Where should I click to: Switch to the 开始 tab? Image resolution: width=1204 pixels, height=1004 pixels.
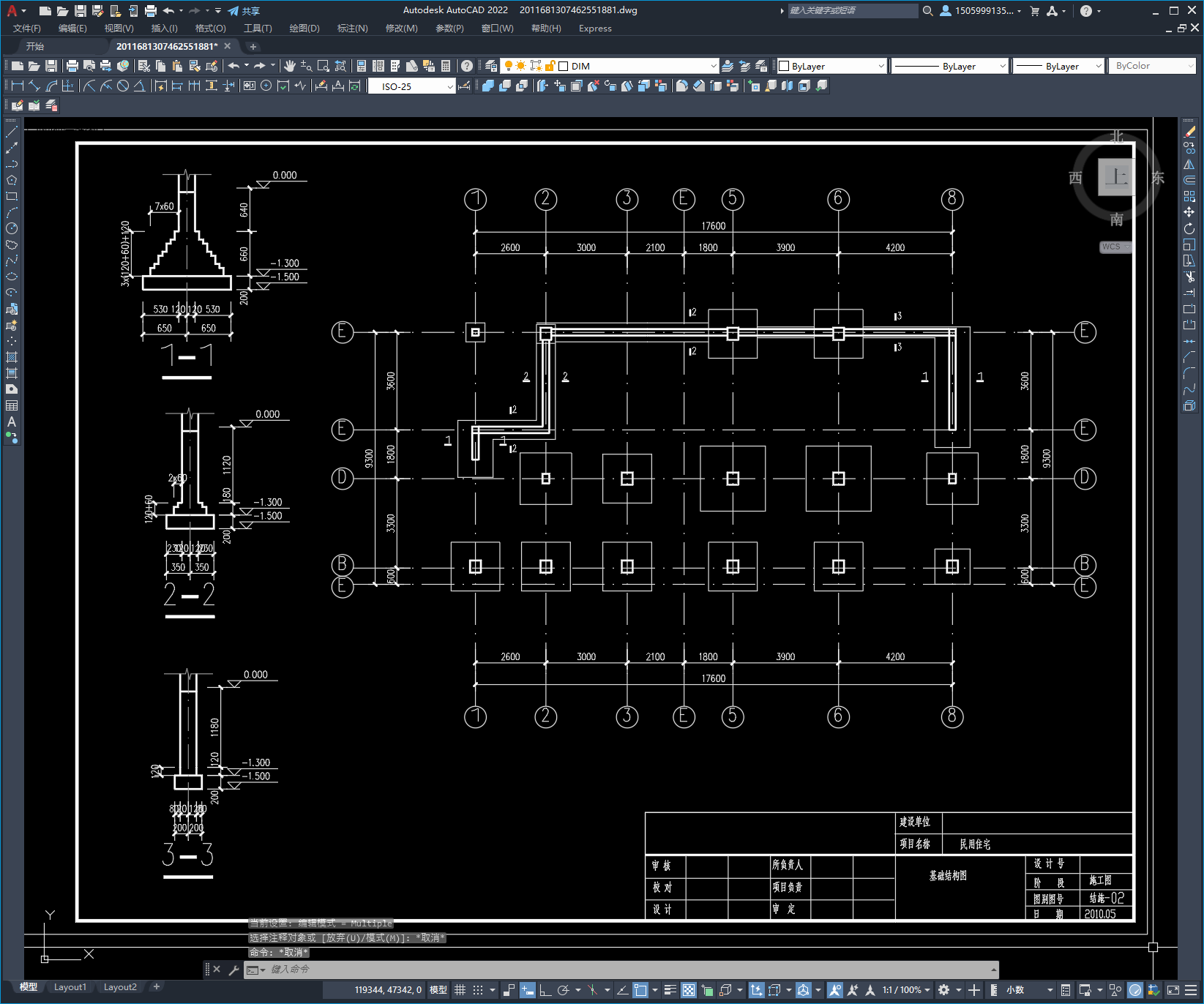click(x=35, y=46)
